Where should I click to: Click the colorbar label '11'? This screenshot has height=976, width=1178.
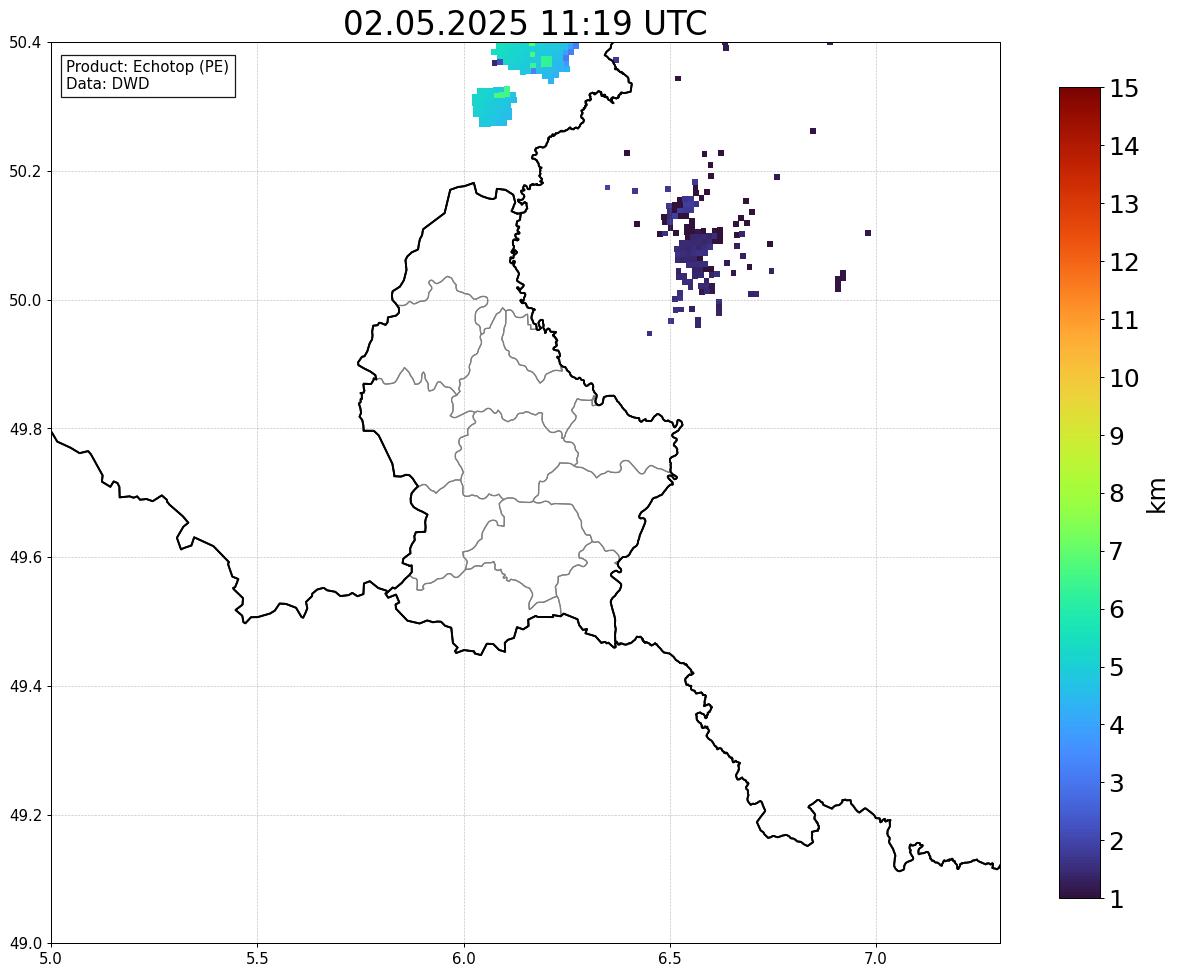(1124, 320)
